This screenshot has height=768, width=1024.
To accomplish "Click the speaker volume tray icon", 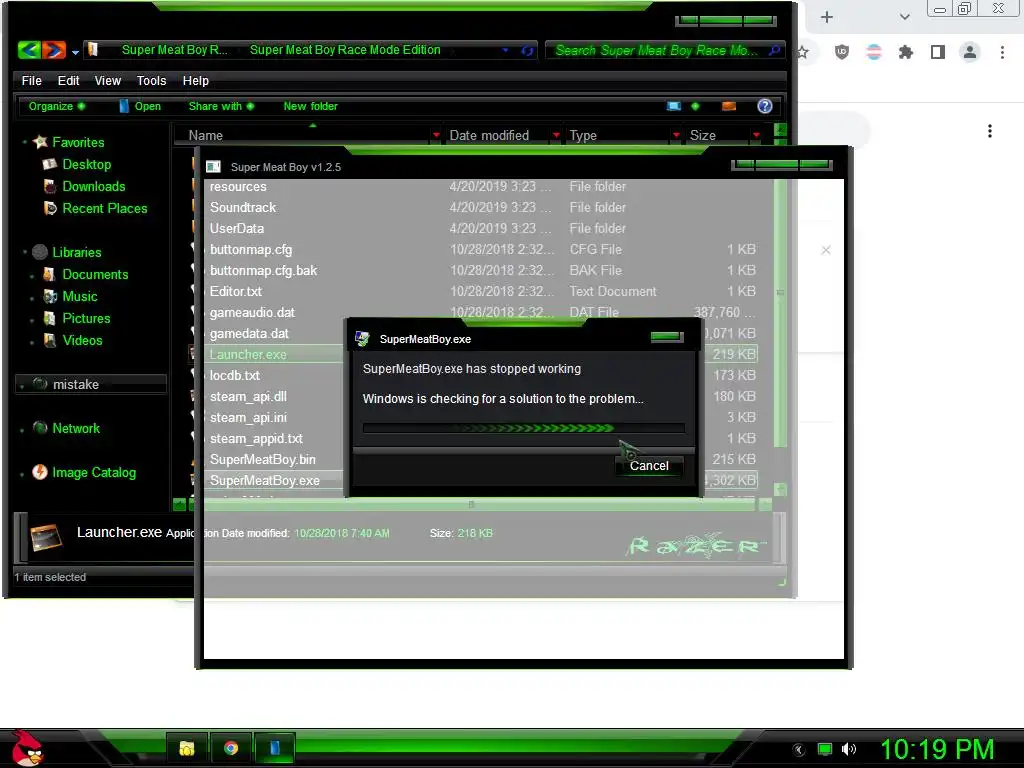I will [849, 749].
